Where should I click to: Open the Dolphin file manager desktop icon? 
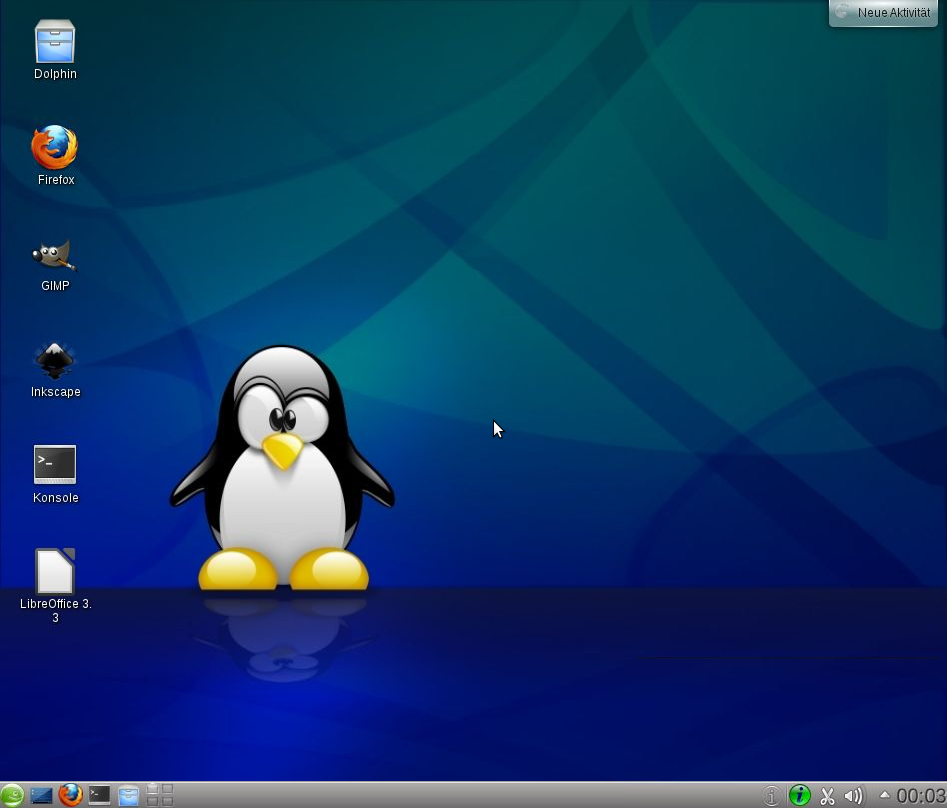pos(55,50)
